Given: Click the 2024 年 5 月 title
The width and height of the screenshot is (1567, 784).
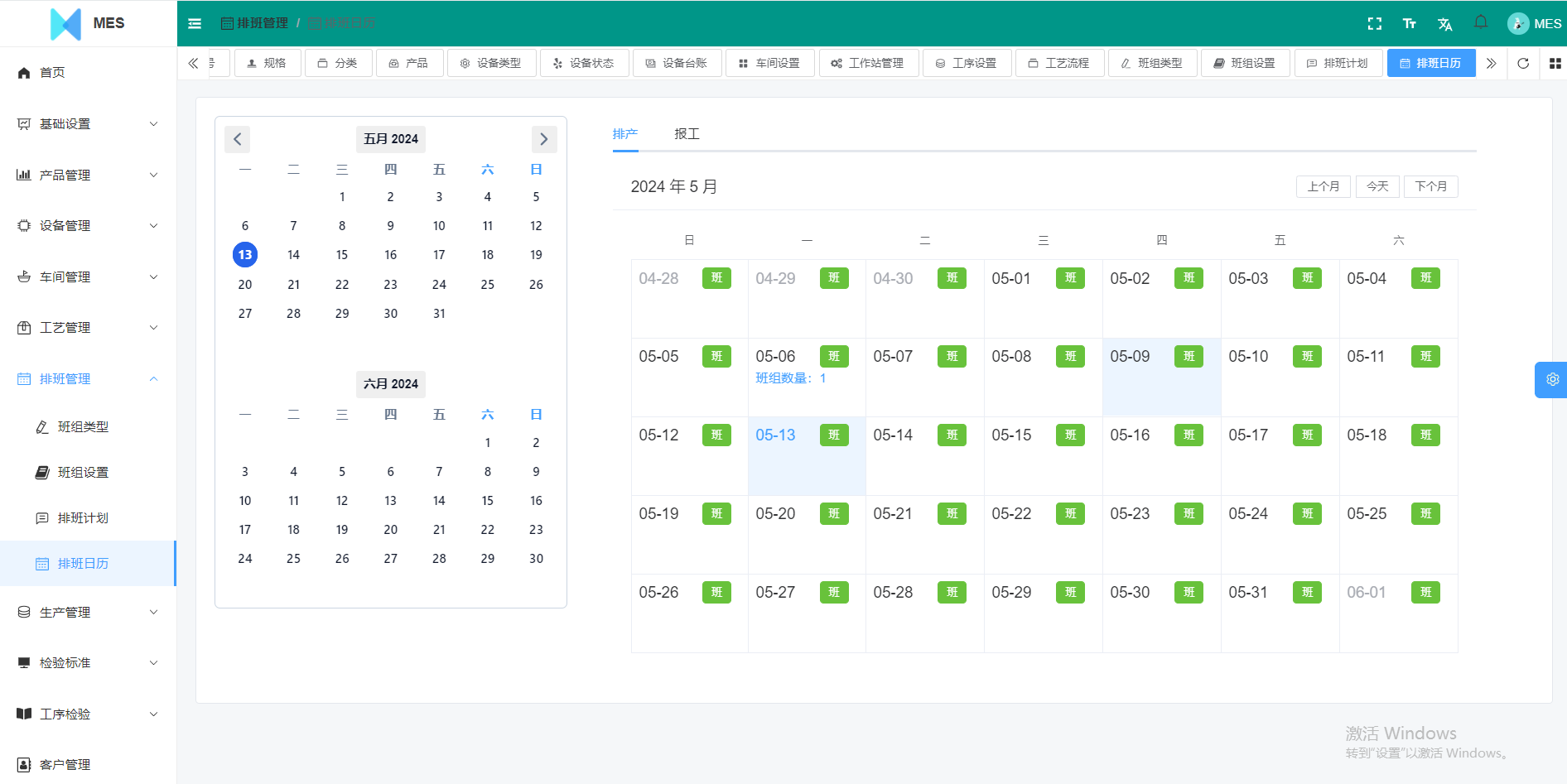Looking at the screenshot, I should click(x=674, y=187).
